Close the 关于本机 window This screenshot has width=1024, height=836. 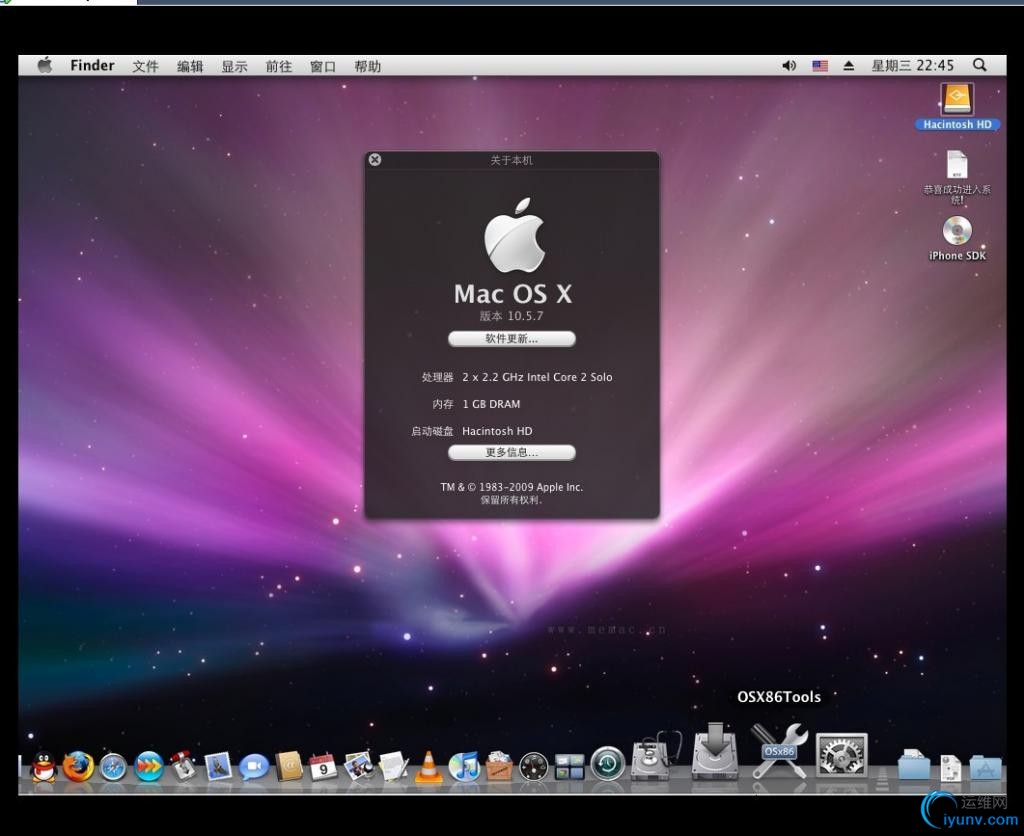pos(375,159)
